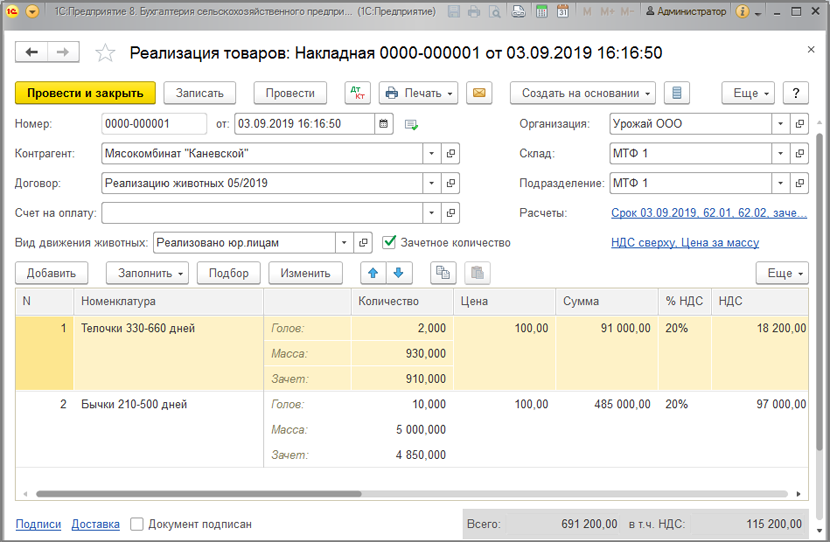Click Провести button
Viewport: 830px width, 542px height.
[290, 93]
